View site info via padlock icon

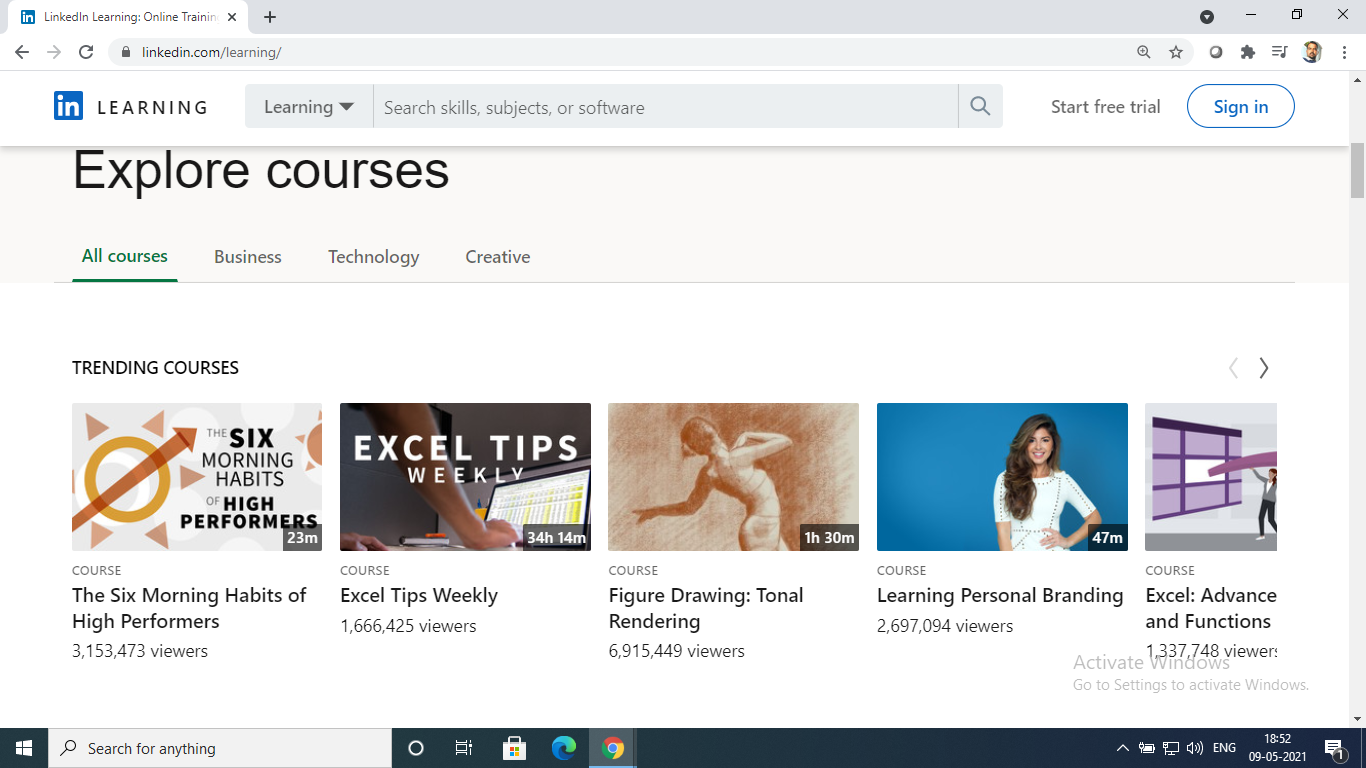(x=126, y=52)
